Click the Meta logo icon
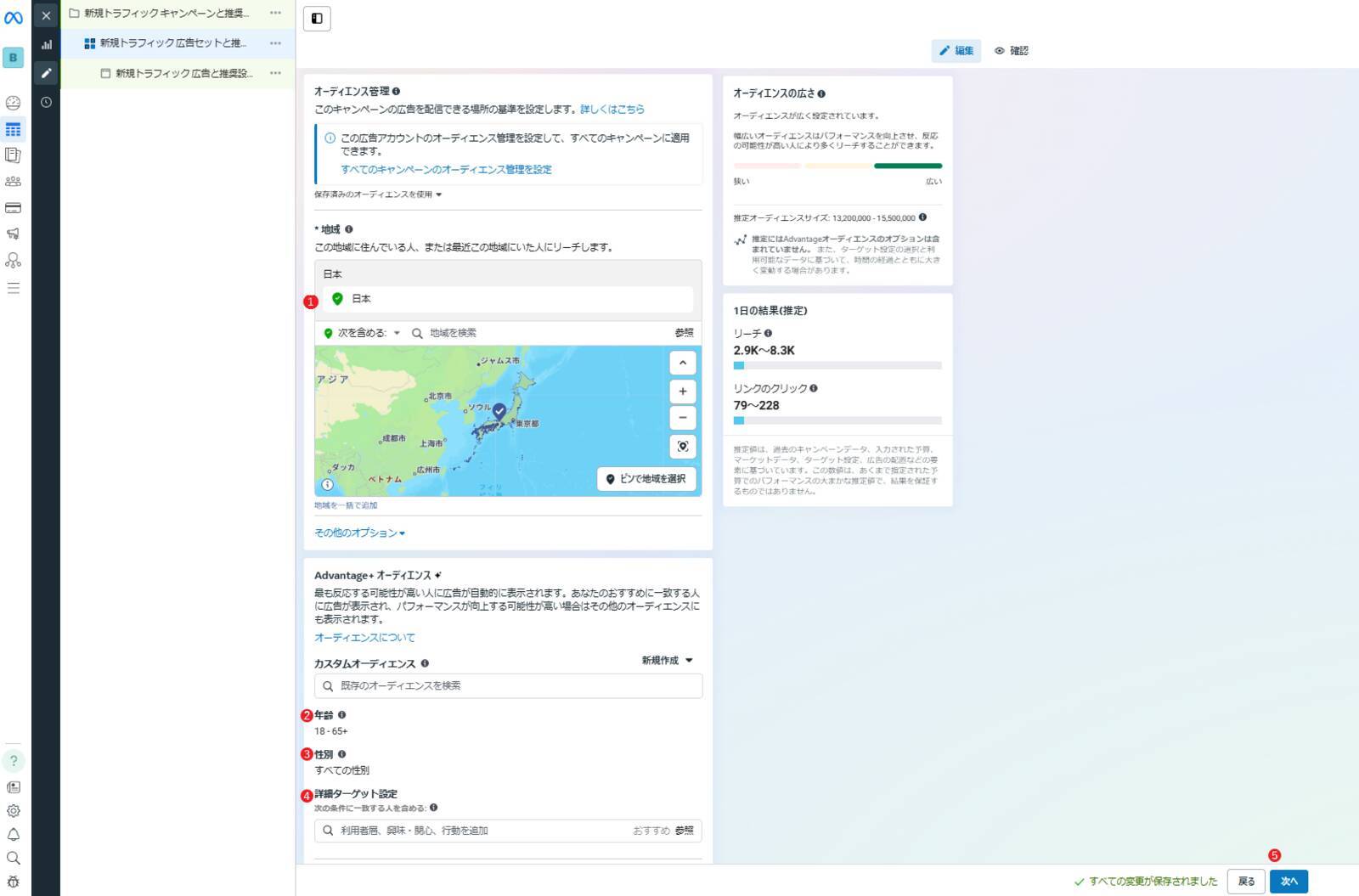This screenshot has height=896, width=1359. tap(14, 17)
